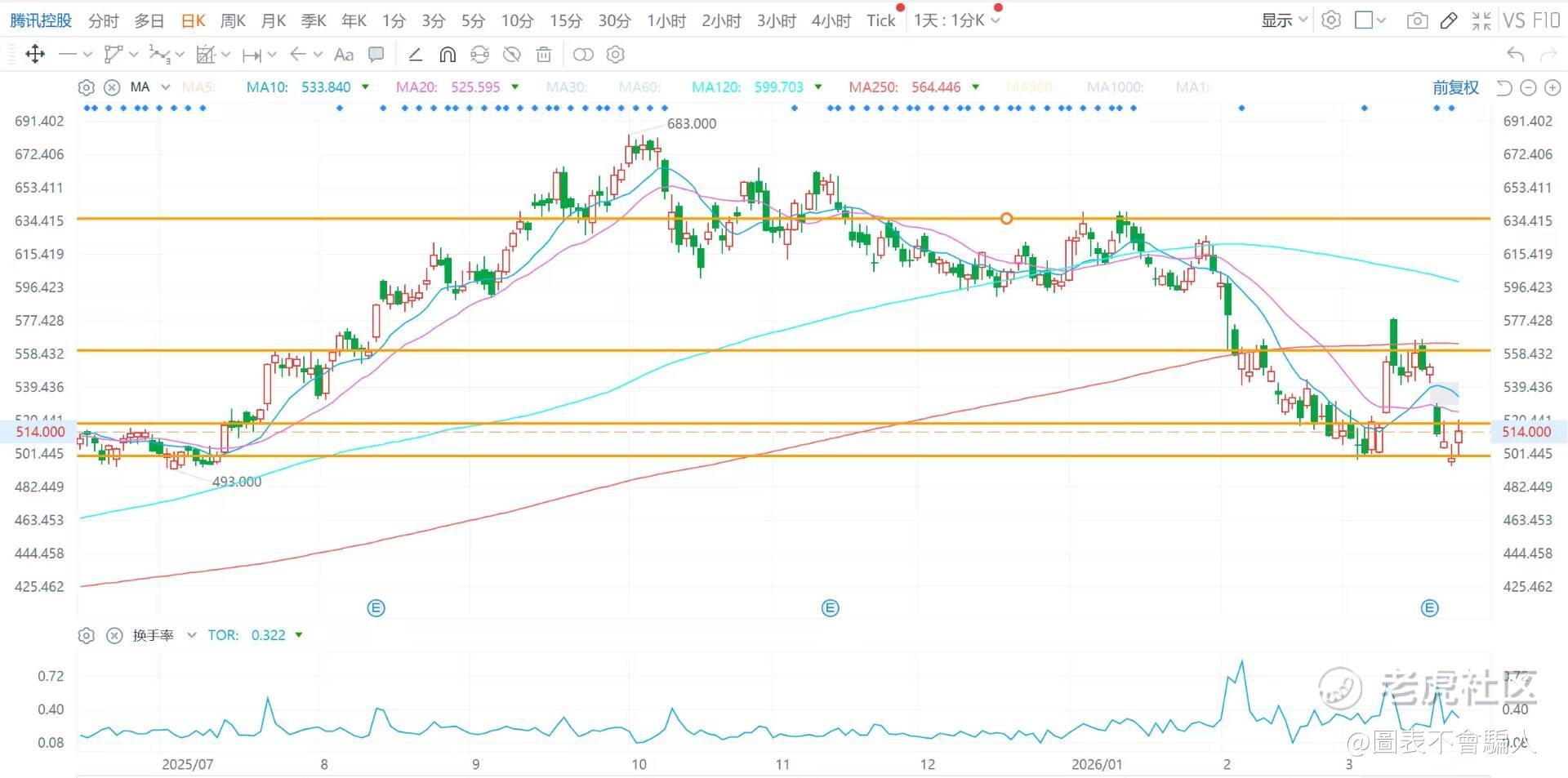Expand the MA indicator type dropdown
The image size is (1568, 778).
tap(166, 87)
